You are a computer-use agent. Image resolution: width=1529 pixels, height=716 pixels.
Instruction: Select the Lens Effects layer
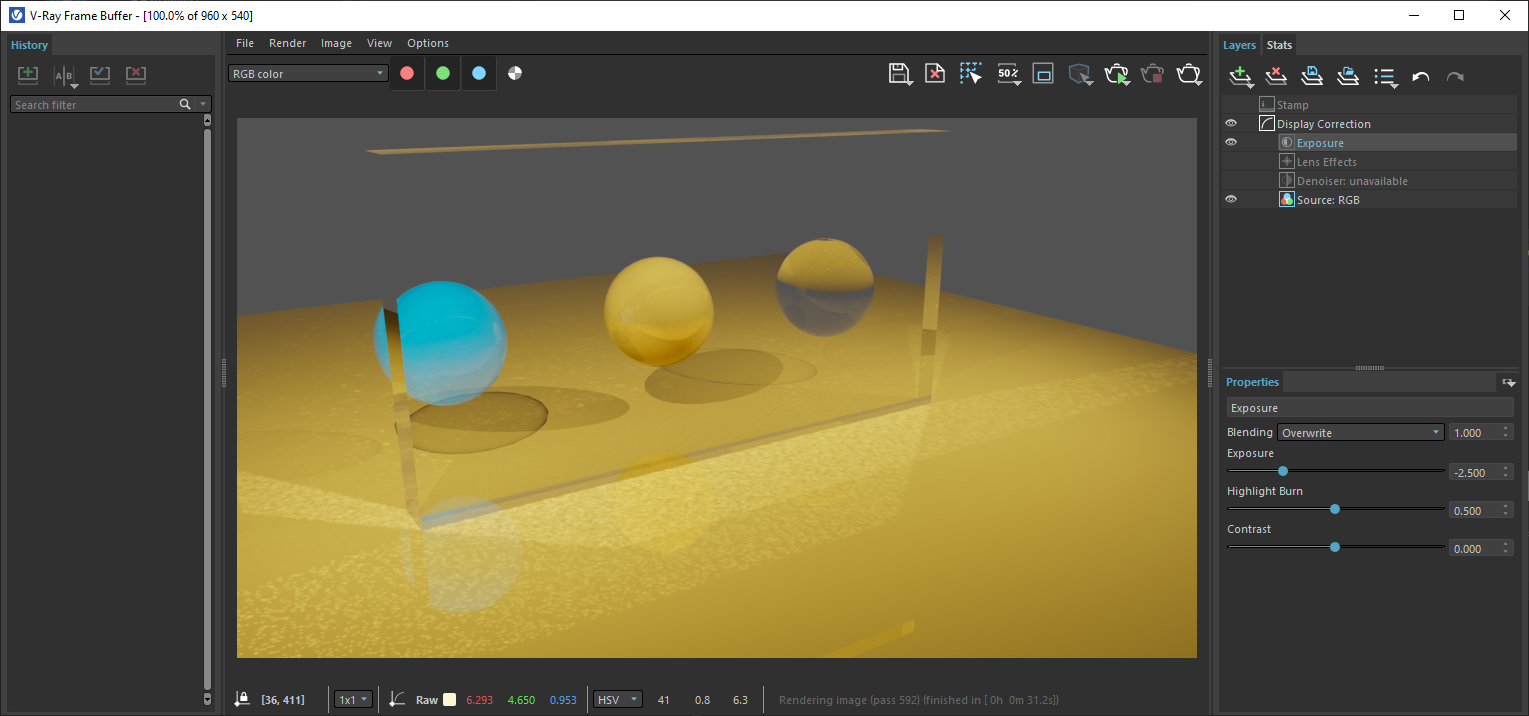coord(1326,162)
